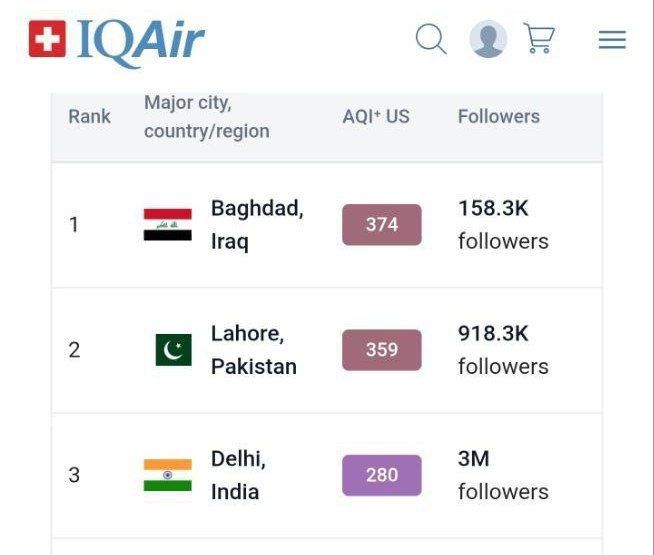Image resolution: width=654 pixels, height=555 pixels.
Task: Click the 374 AQI badge
Action: coord(382,225)
